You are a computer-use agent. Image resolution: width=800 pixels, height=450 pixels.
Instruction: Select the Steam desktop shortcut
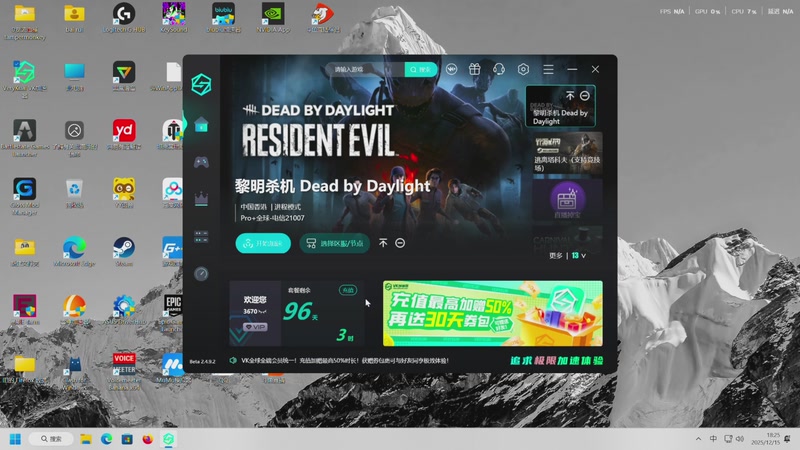124,252
